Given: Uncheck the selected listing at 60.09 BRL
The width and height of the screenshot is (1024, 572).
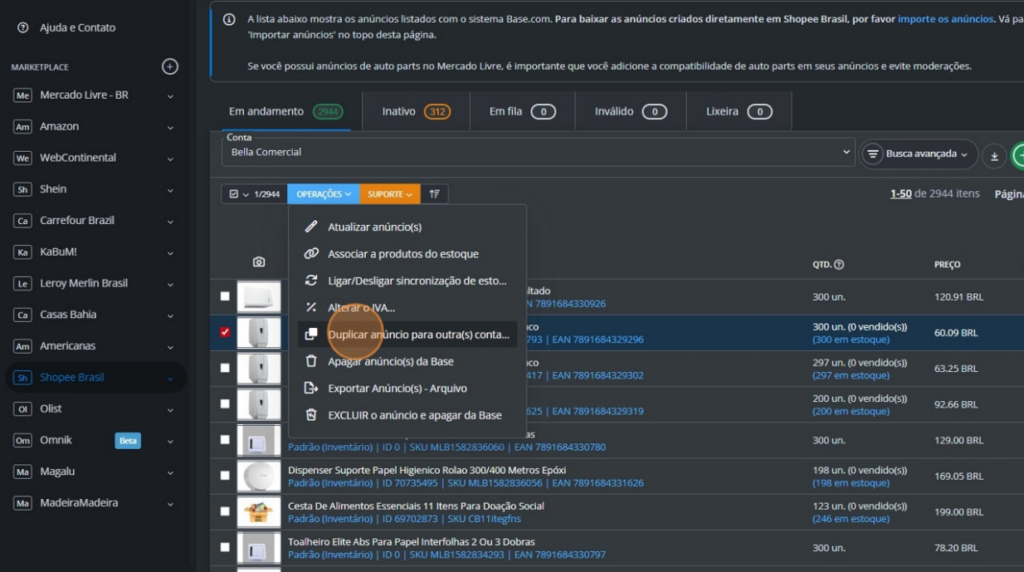Looking at the screenshot, I should pyautogui.click(x=225, y=332).
